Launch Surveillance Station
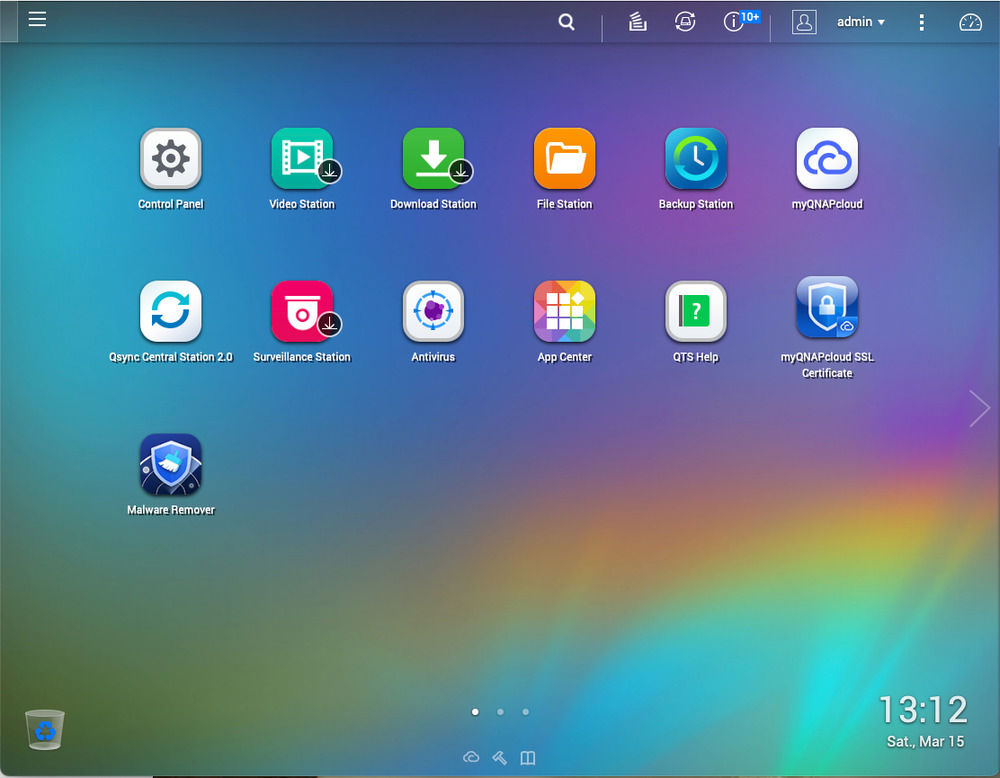 click(x=302, y=312)
